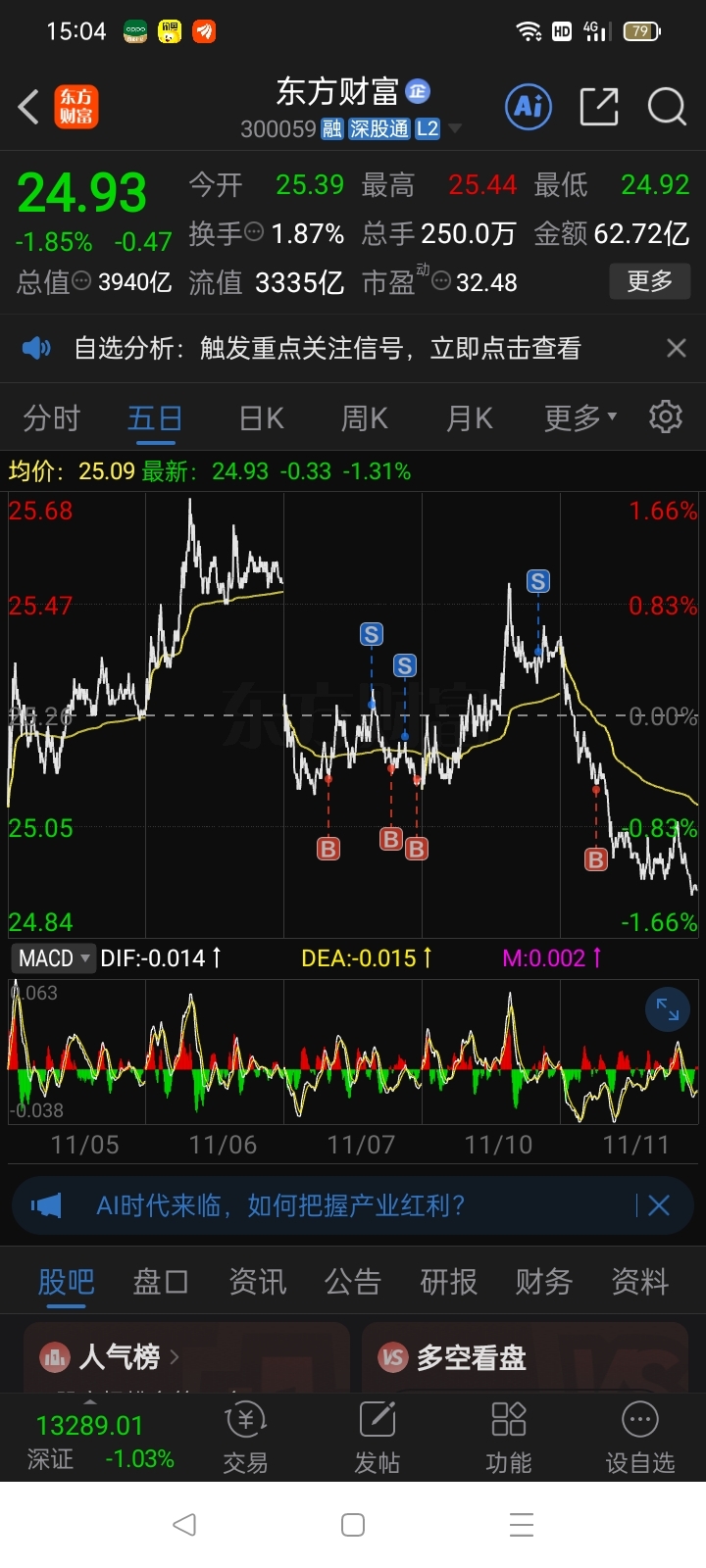
Task: Open the AI时代来临 banner link
Action: (280, 1205)
